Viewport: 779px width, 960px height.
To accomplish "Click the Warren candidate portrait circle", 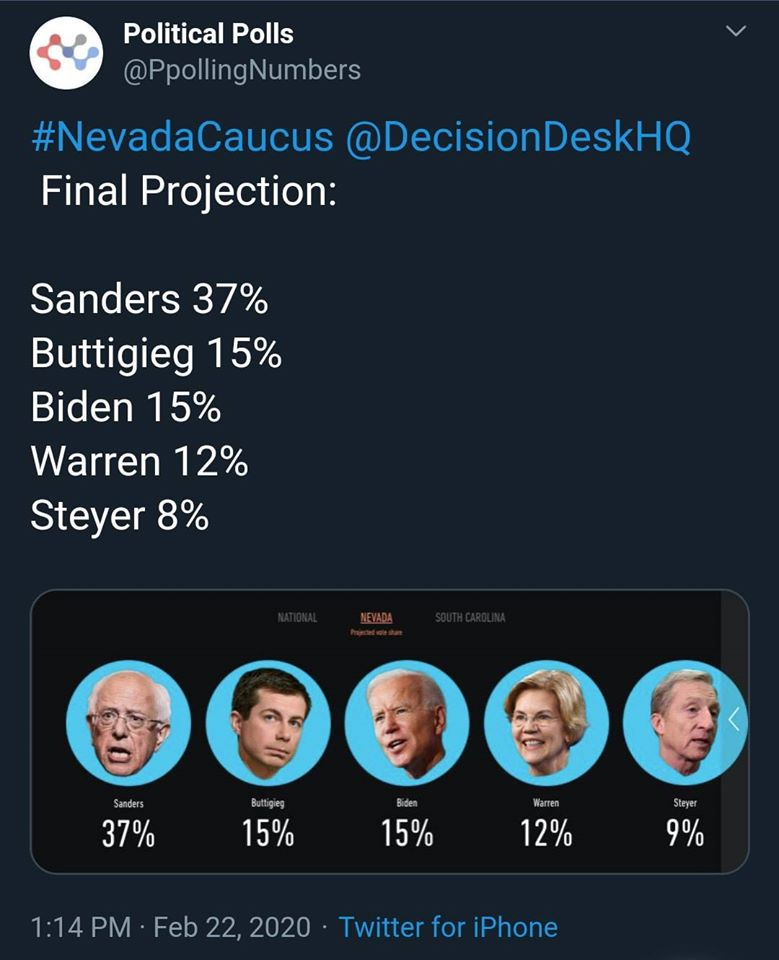I will (x=546, y=723).
